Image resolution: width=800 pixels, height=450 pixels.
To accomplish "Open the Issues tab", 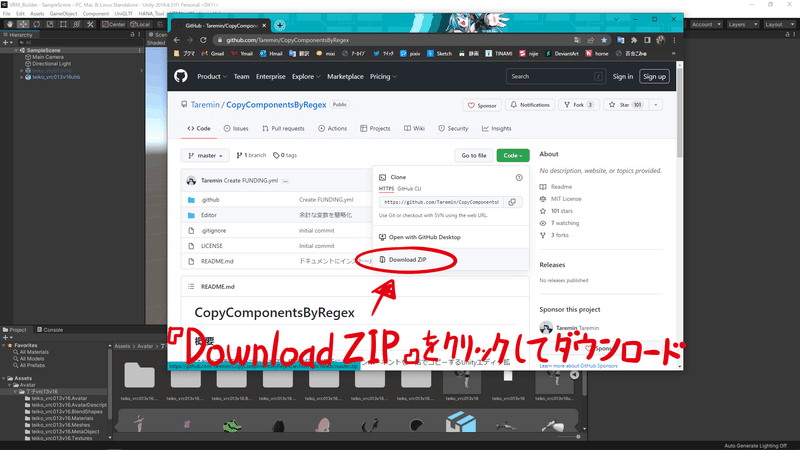I will (x=236, y=129).
